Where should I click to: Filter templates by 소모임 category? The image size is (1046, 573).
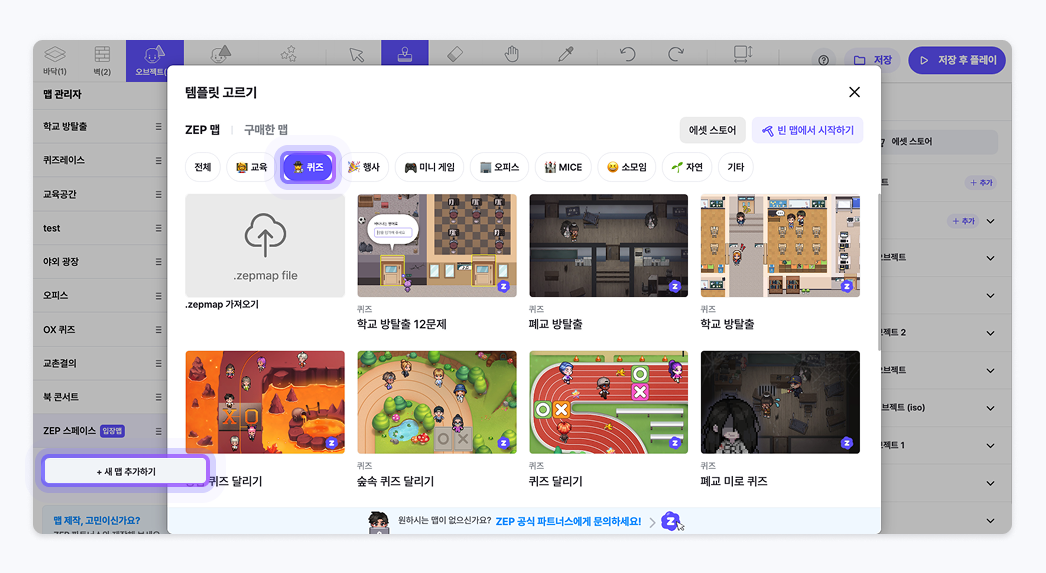627,167
